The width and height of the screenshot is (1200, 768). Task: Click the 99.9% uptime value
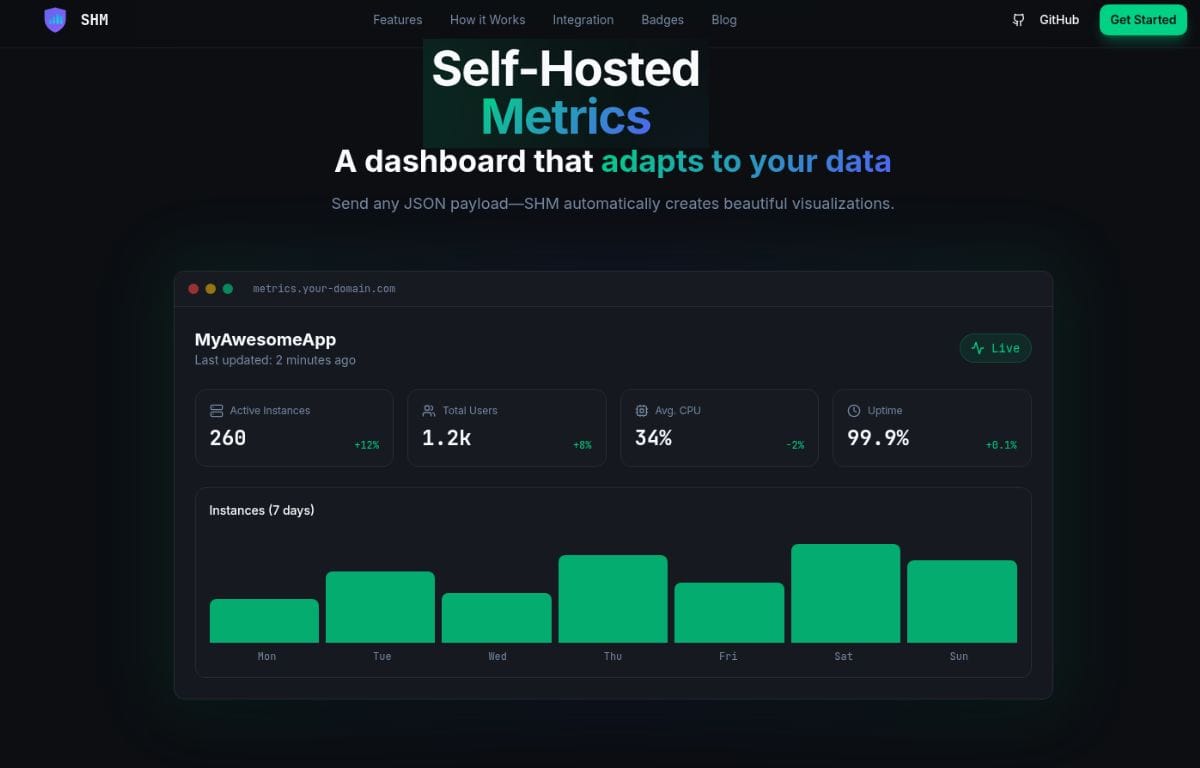pyautogui.click(x=878, y=438)
